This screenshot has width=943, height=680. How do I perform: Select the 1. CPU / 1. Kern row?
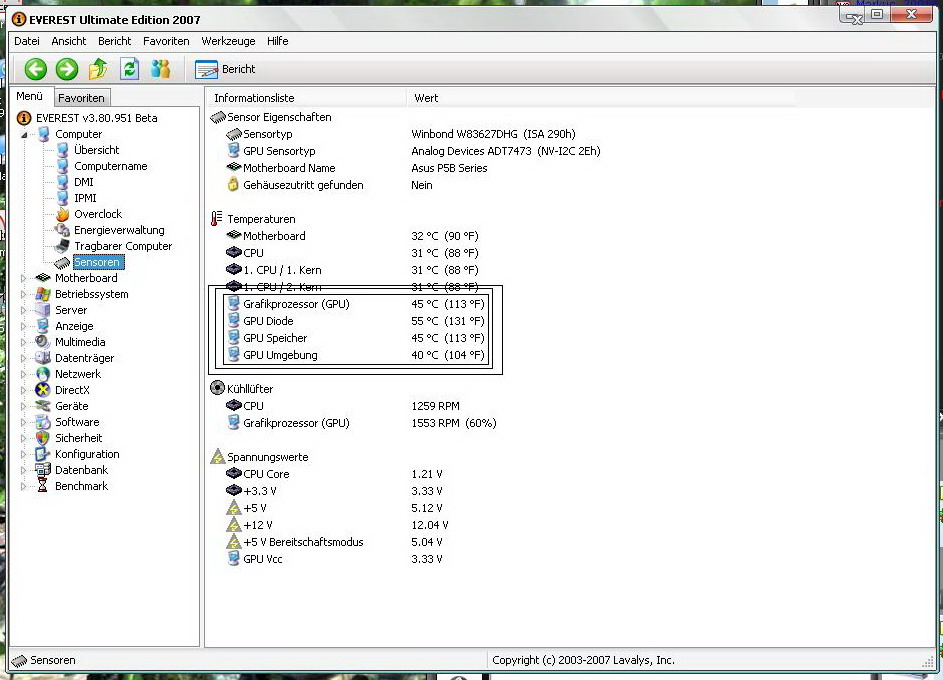coord(352,270)
